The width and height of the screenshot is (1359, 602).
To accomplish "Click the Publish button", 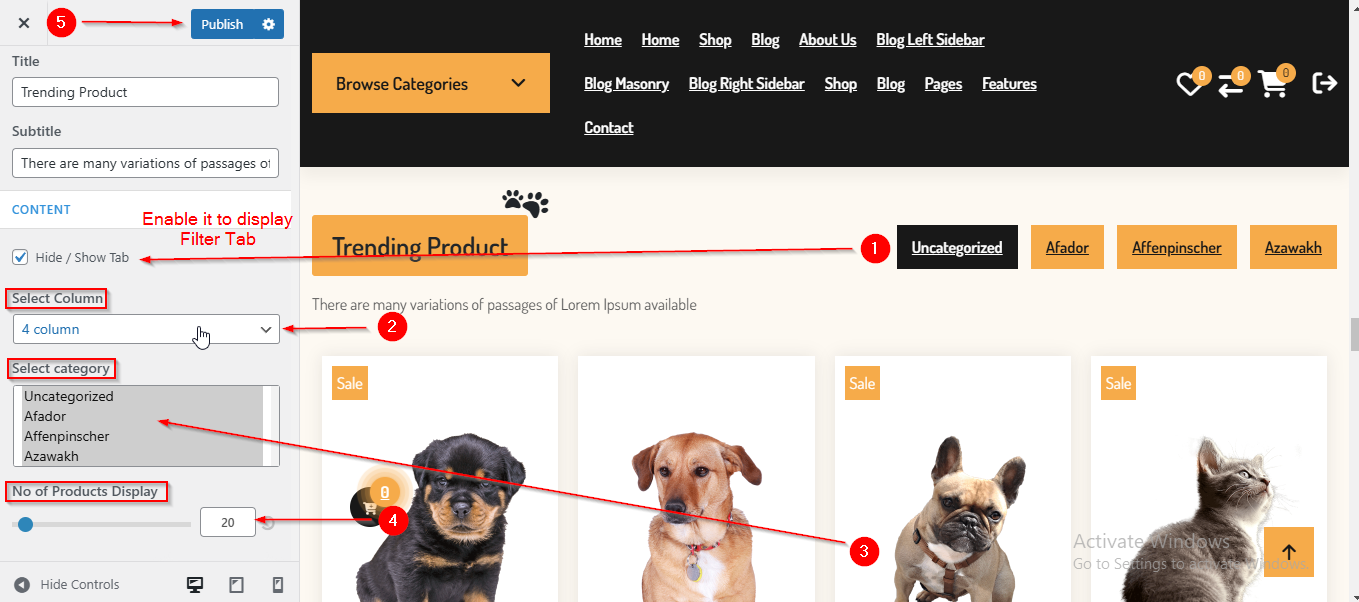I will [x=222, y=24].
